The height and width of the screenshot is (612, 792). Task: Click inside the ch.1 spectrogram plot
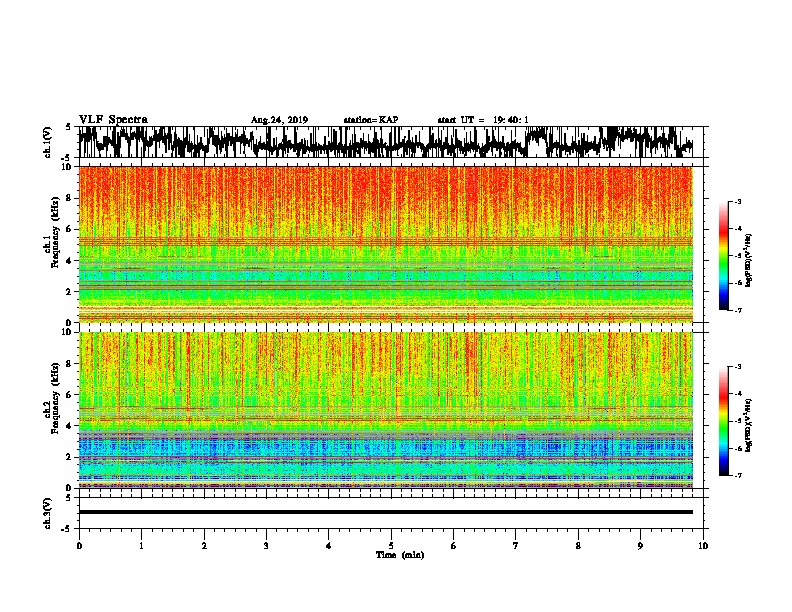[386, 244]
